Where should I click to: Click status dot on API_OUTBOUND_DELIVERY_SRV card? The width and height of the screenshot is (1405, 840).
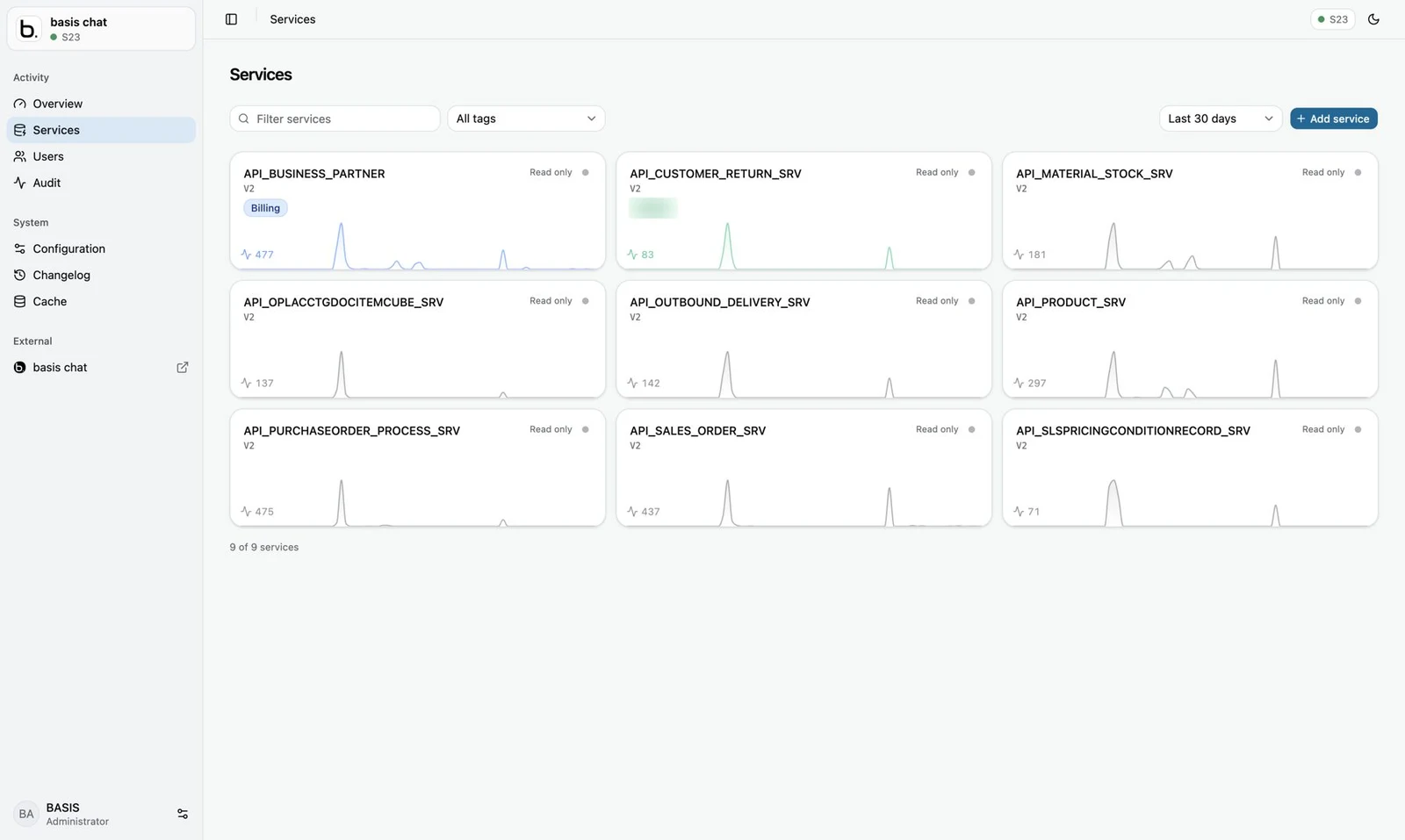(x=972, y=301)
